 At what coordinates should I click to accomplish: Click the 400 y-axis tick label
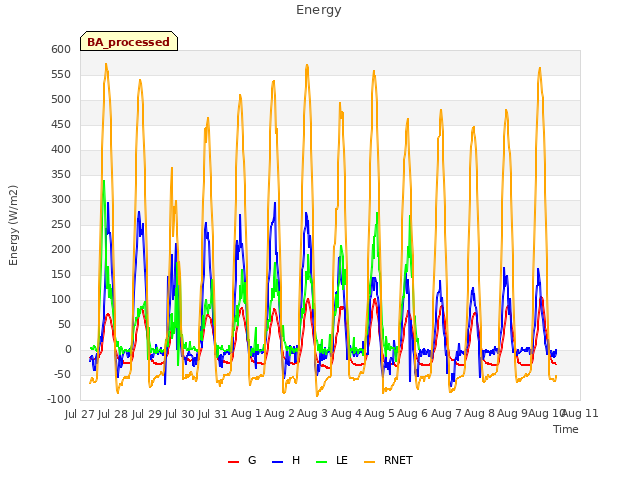point(61,149)
